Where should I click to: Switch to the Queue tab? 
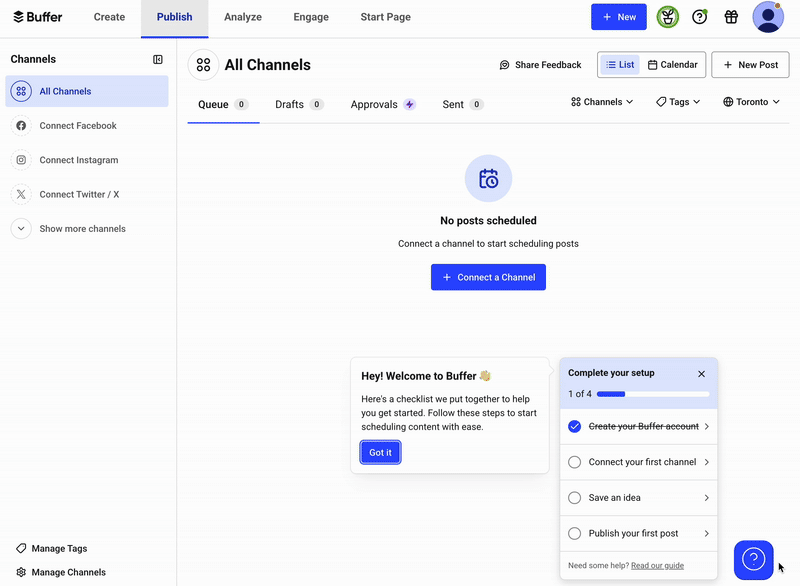coord(223,105)
